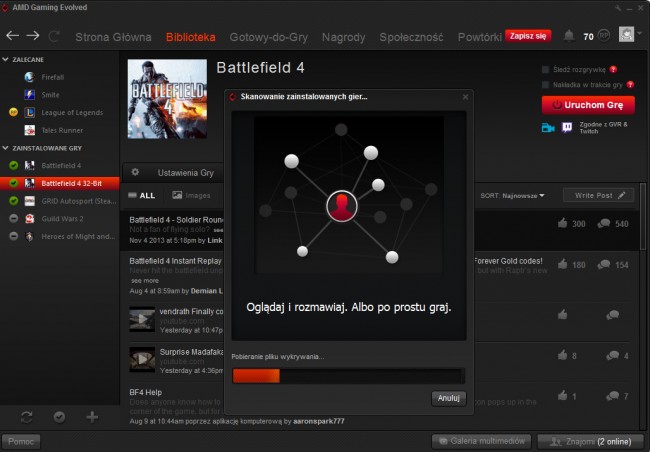Click the checkmark icon in sidebar footer
This screenshot has height=452, width=650.
click(59, 417)
